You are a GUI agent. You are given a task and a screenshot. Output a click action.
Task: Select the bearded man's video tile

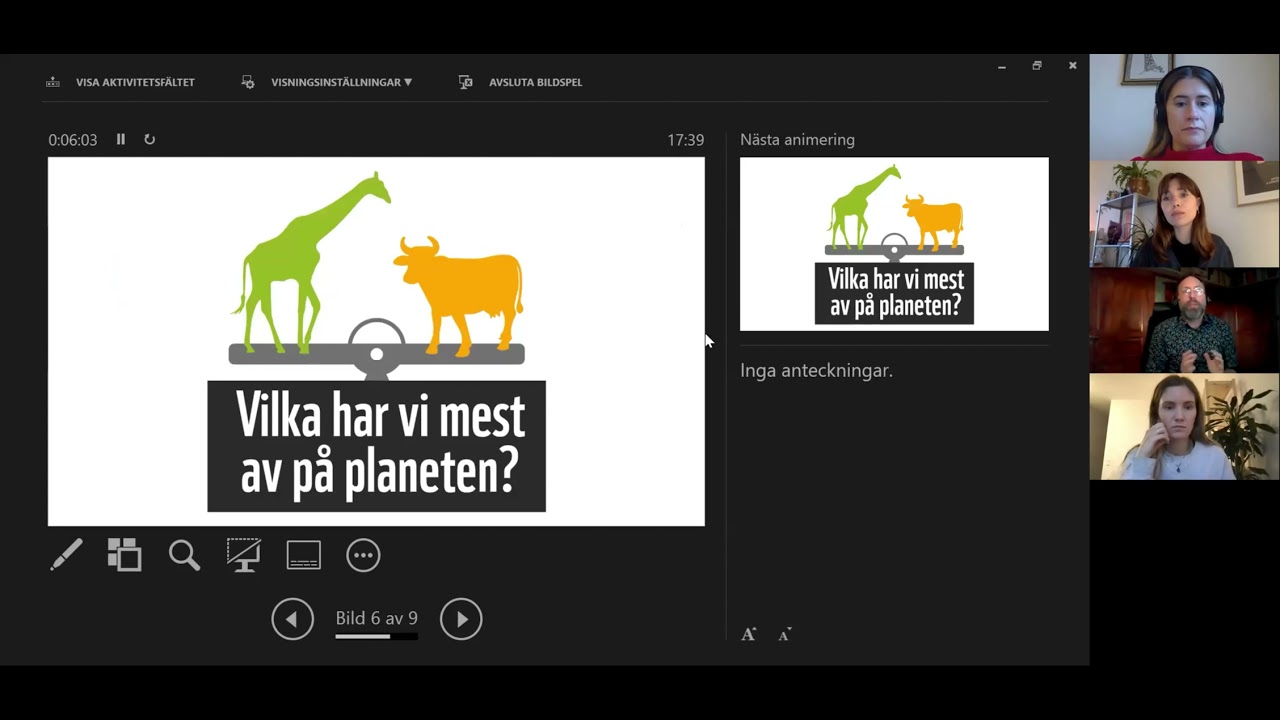click(1184, 320)
